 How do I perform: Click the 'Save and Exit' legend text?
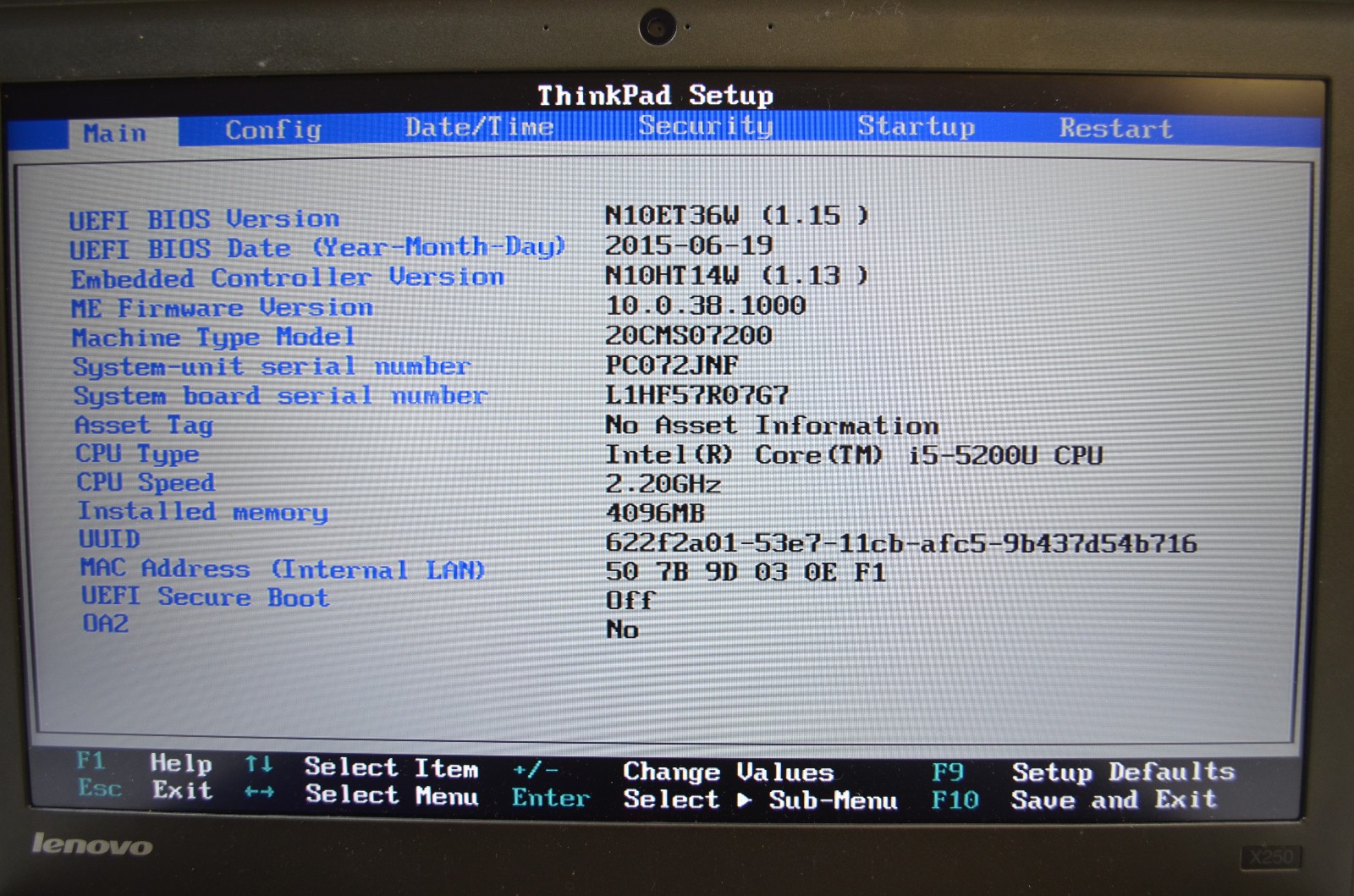[1115, 800]
